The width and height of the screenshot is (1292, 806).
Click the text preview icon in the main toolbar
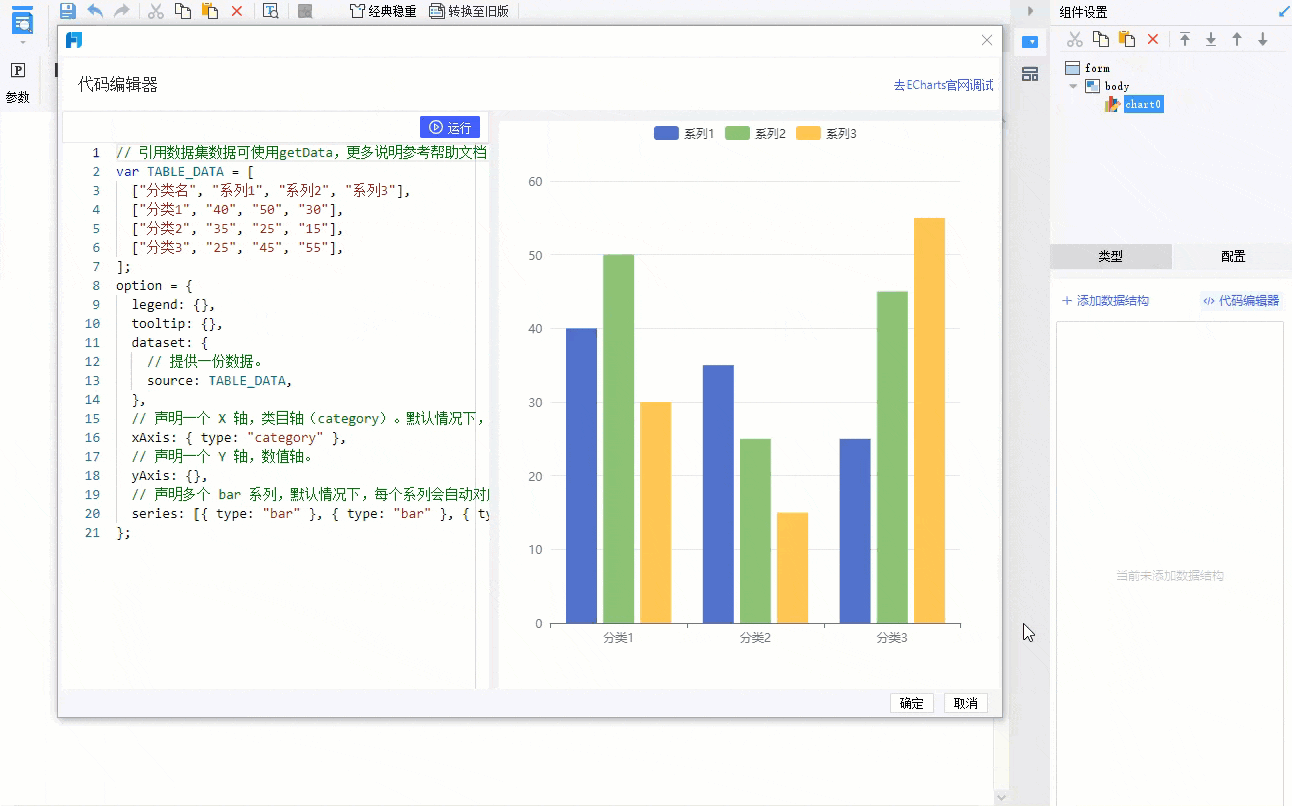tap(270, 11)
